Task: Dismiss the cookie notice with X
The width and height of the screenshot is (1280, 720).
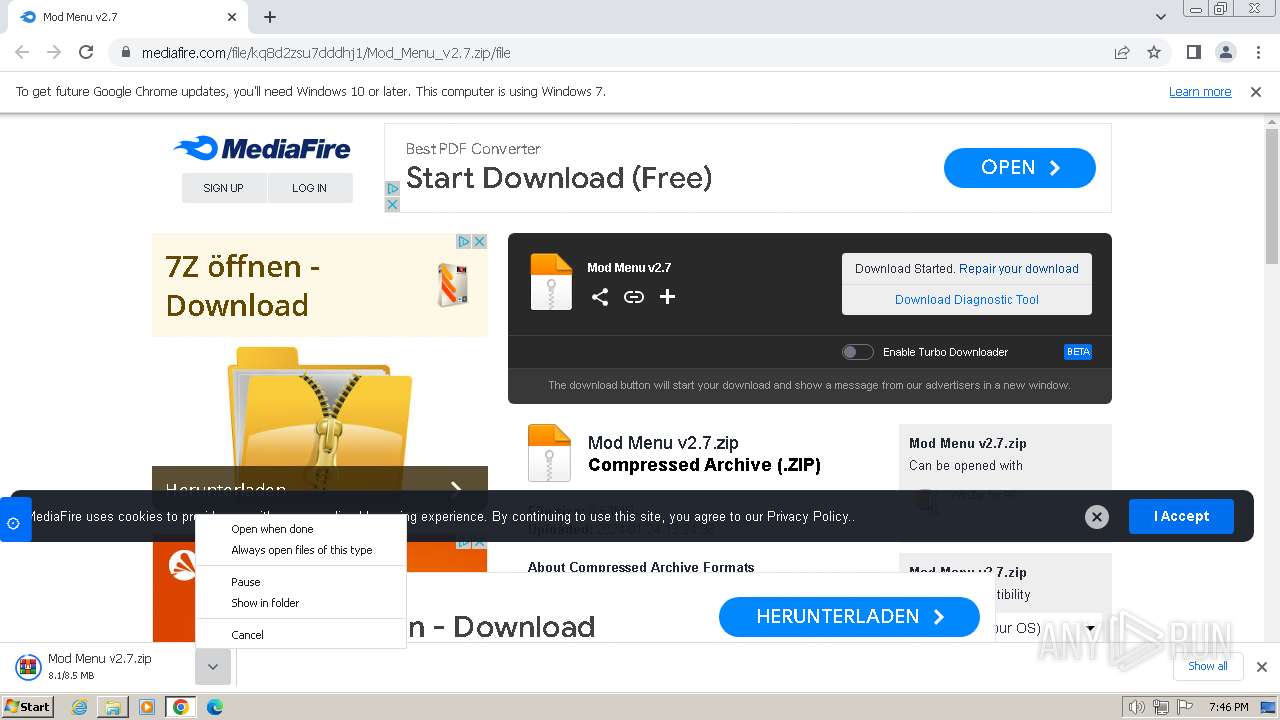Action: pyautogui.click(x=1097, y=517)
